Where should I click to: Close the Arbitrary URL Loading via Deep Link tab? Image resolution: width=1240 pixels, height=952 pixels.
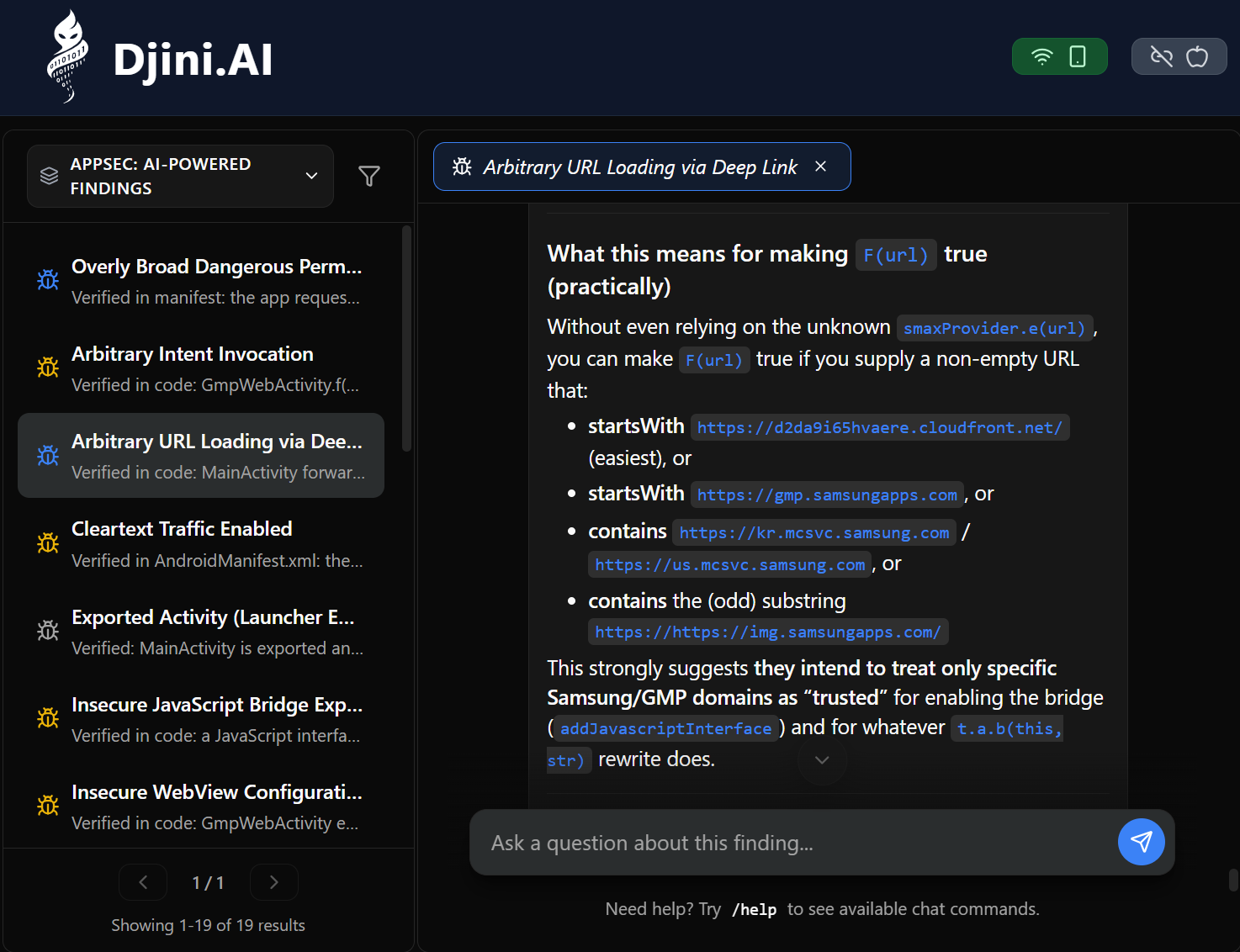pyautogui.click(x=821, y=167)
